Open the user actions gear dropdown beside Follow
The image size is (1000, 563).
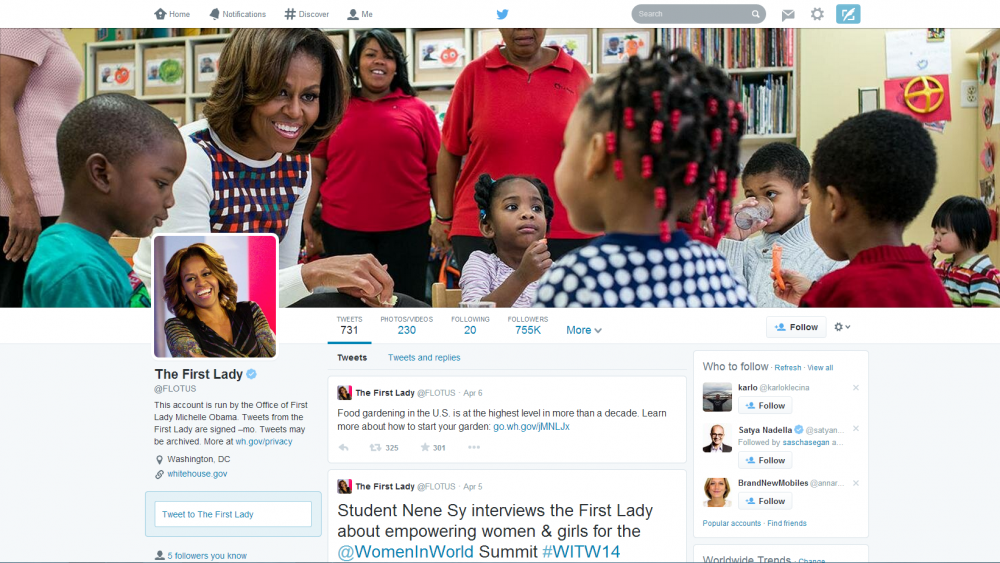[842, 327]
